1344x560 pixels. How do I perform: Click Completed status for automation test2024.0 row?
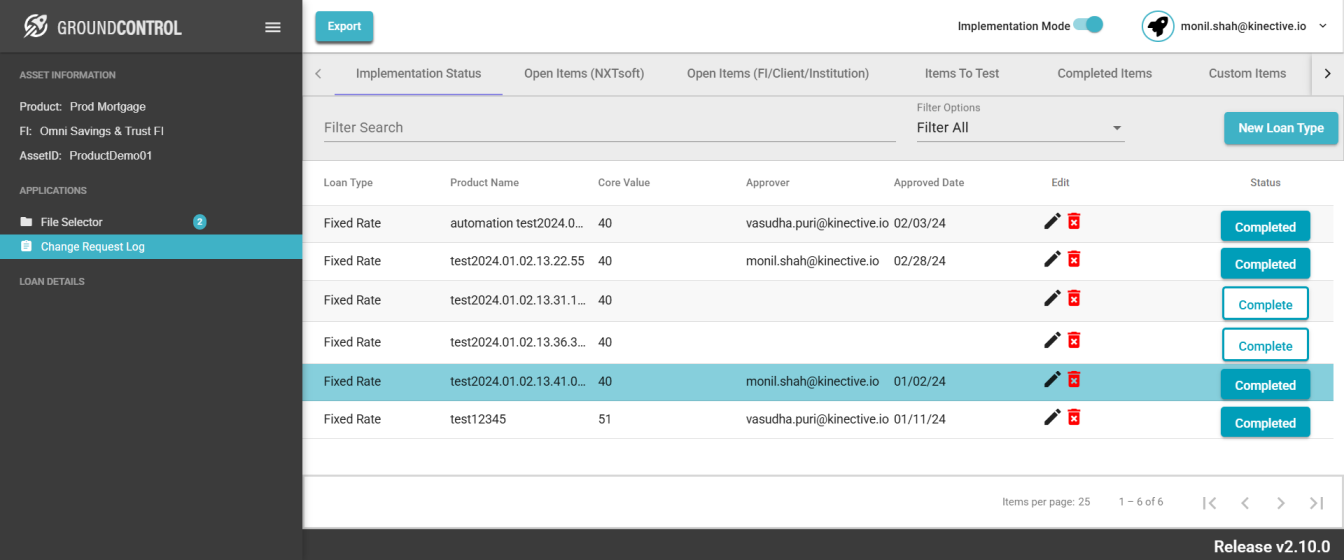1265,227
